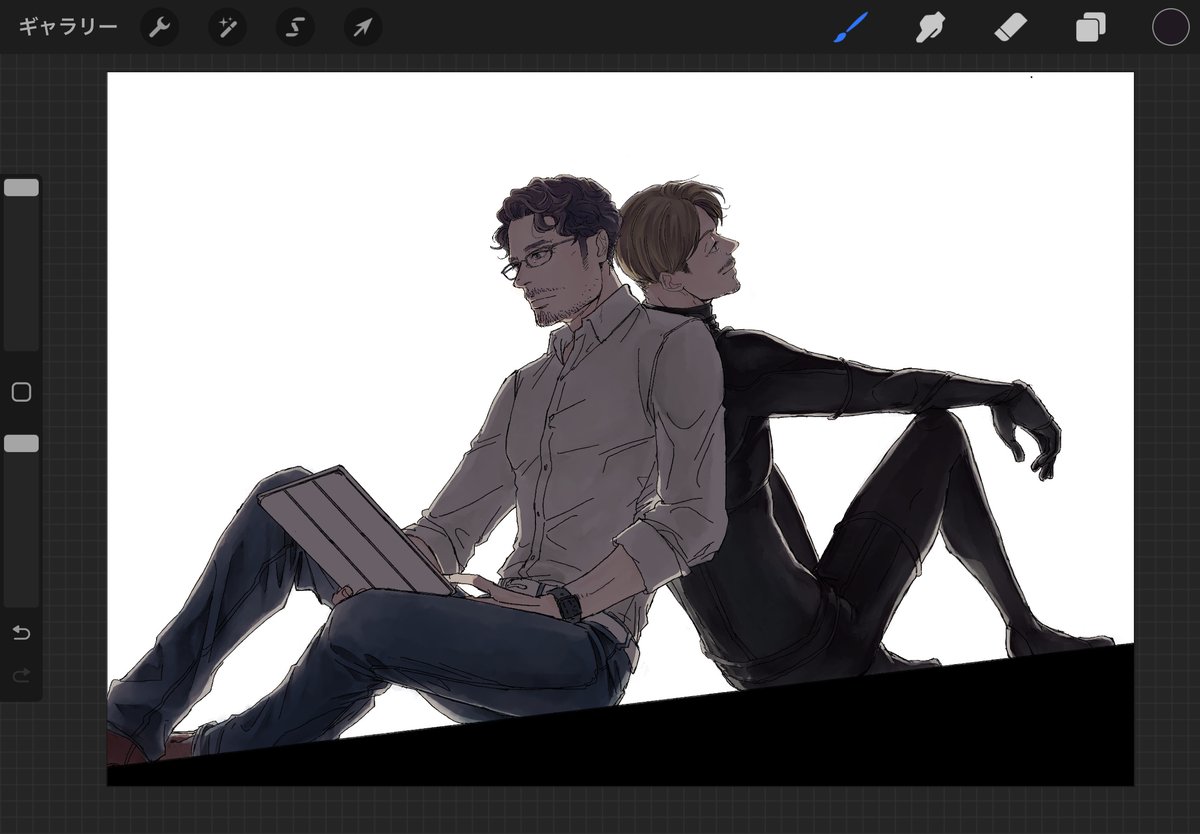This screenshot has width=1200, height=834.
Task: Select the Smudge tool
Action: tap(930, 27)
